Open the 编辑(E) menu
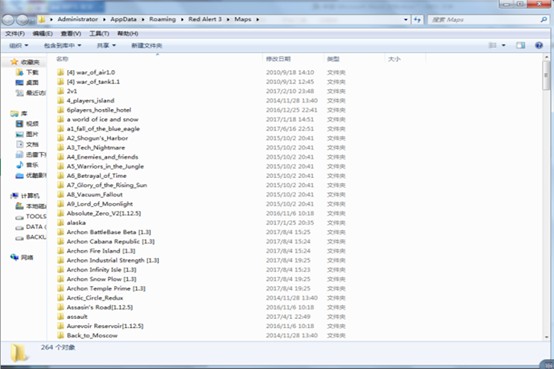 (x=42, y=34)
